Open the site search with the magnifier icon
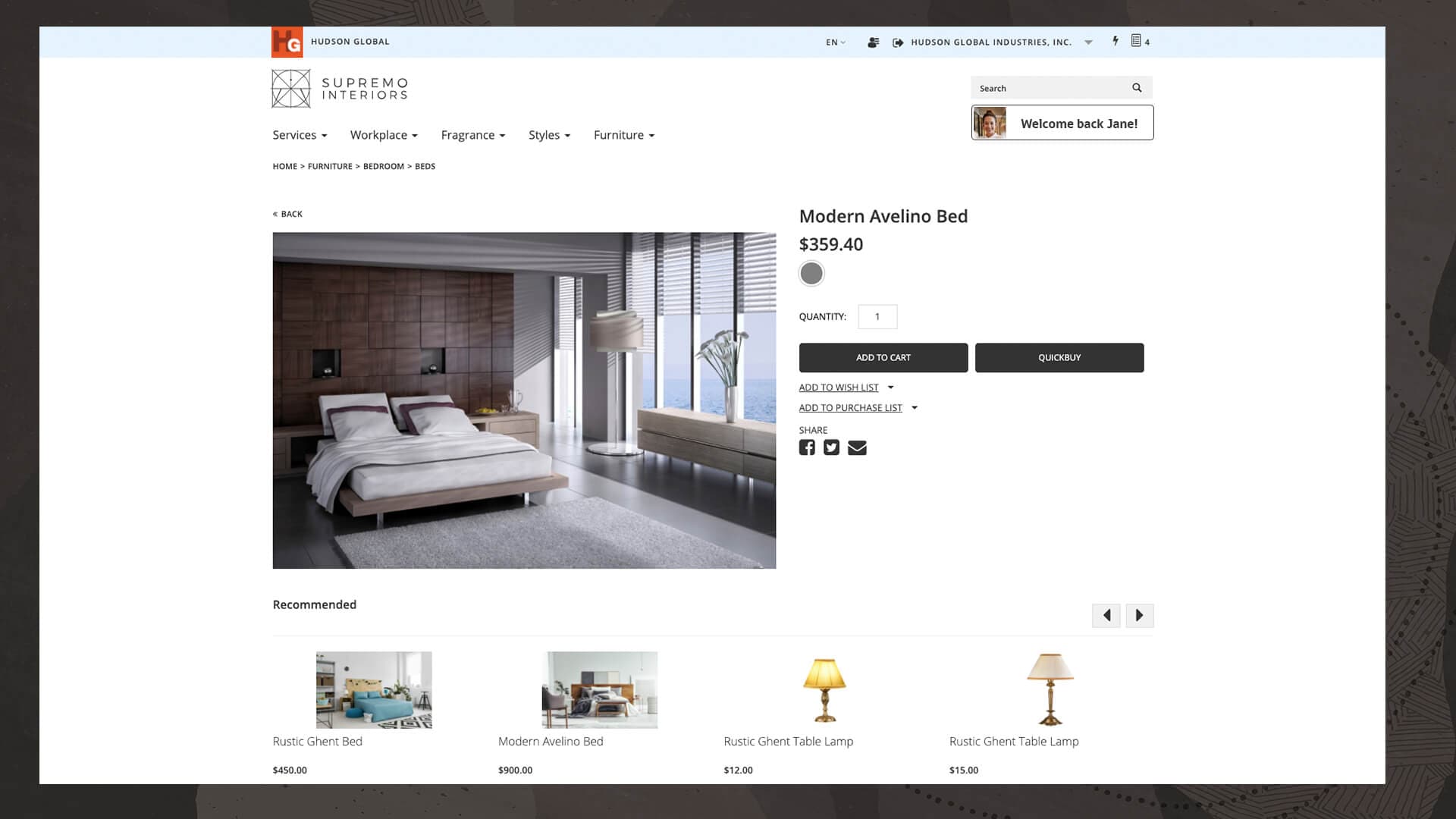The width and height of the screenshot is (1456, 819). (1136, 87)
